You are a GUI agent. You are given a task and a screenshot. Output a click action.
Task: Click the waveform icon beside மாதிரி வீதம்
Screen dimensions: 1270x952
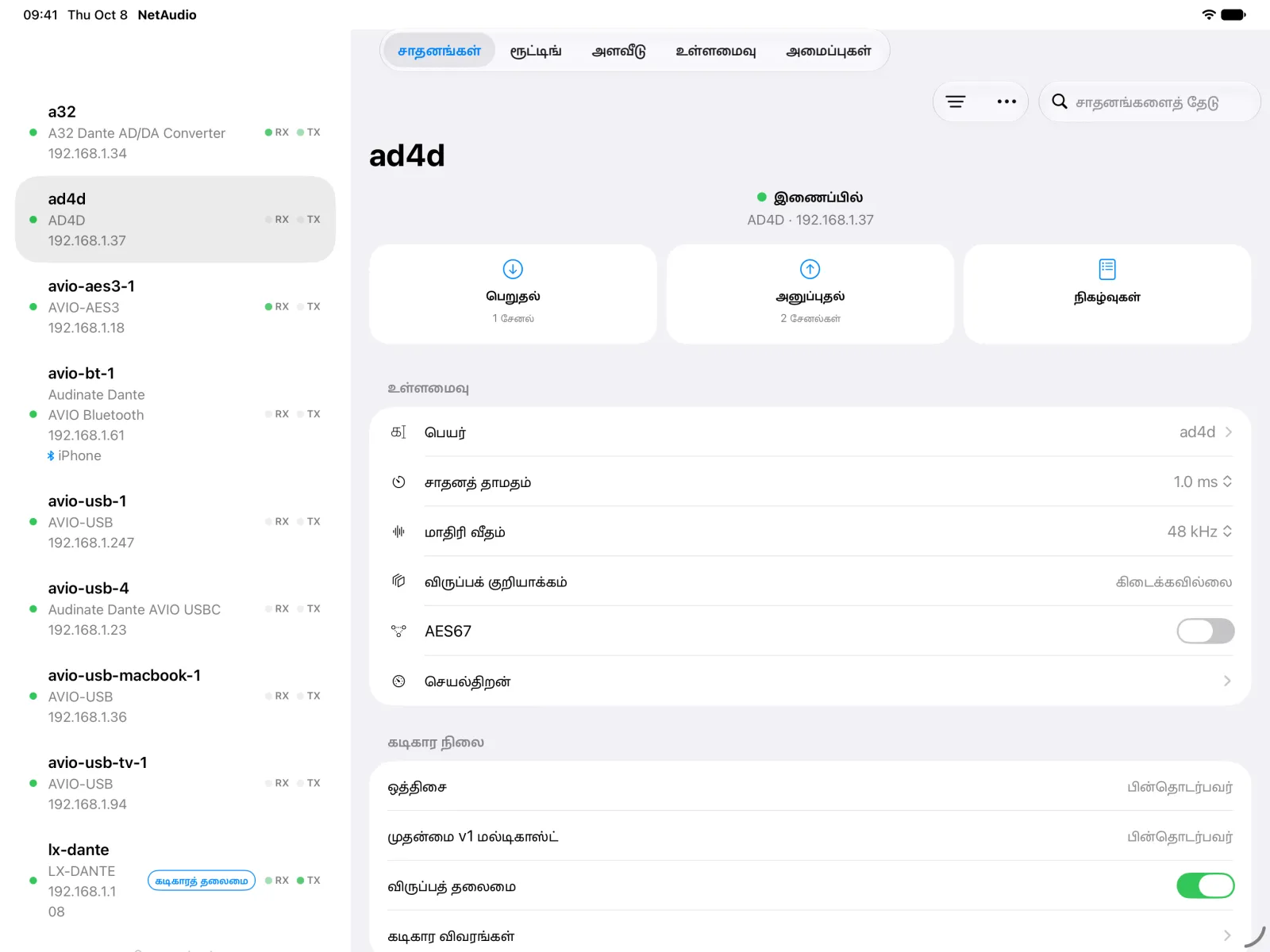click(x=398, y=532)
